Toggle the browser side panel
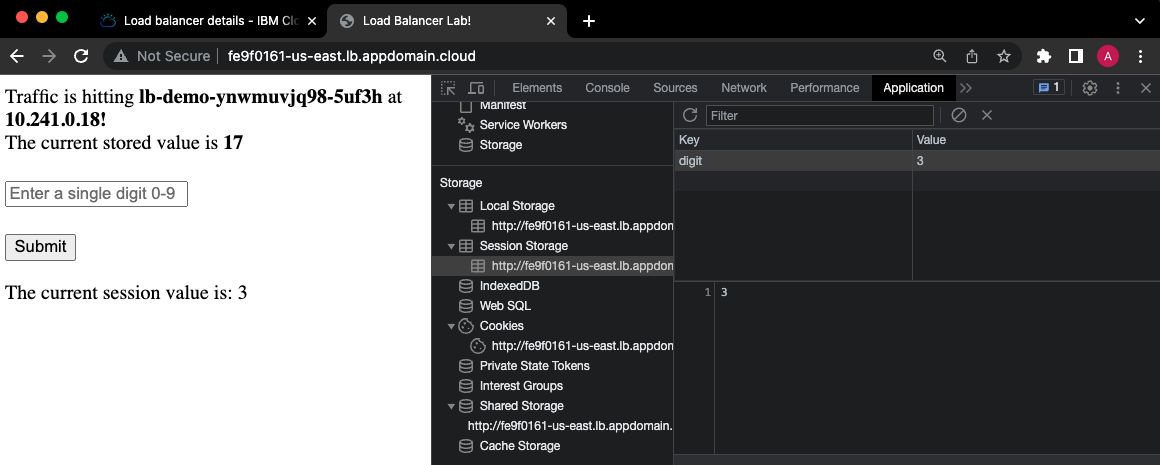This screenshot has width=1160, height=465. click(1076, 56)
